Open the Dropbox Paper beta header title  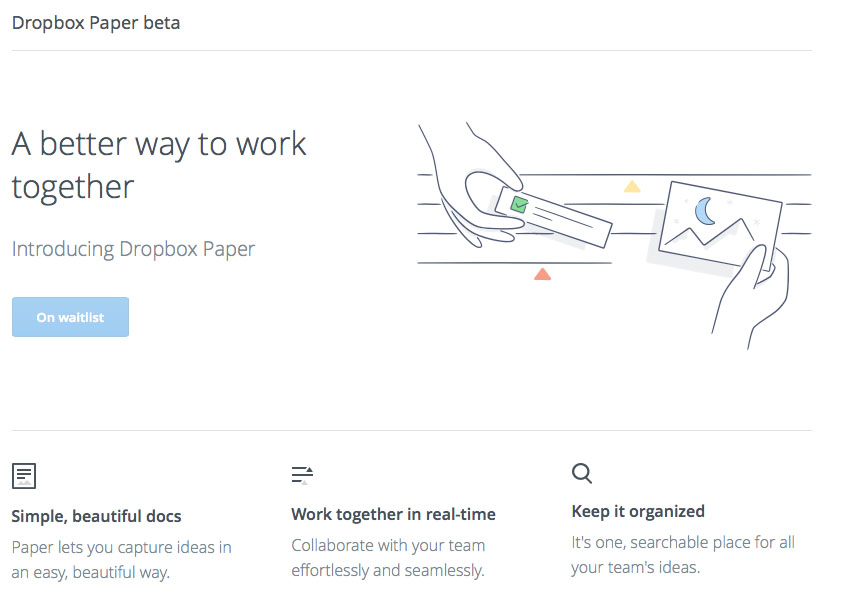click(x=96, y=23)
